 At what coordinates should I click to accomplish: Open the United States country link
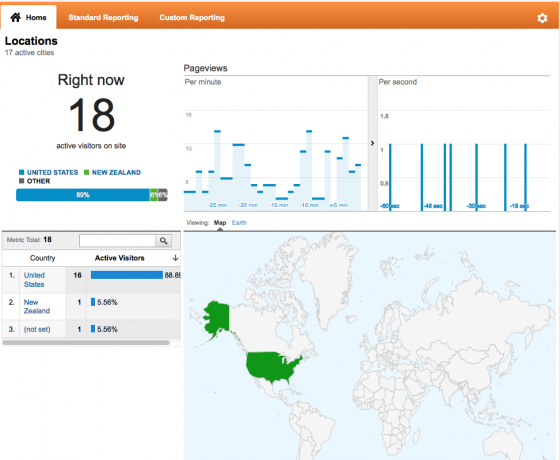(34, 280)
